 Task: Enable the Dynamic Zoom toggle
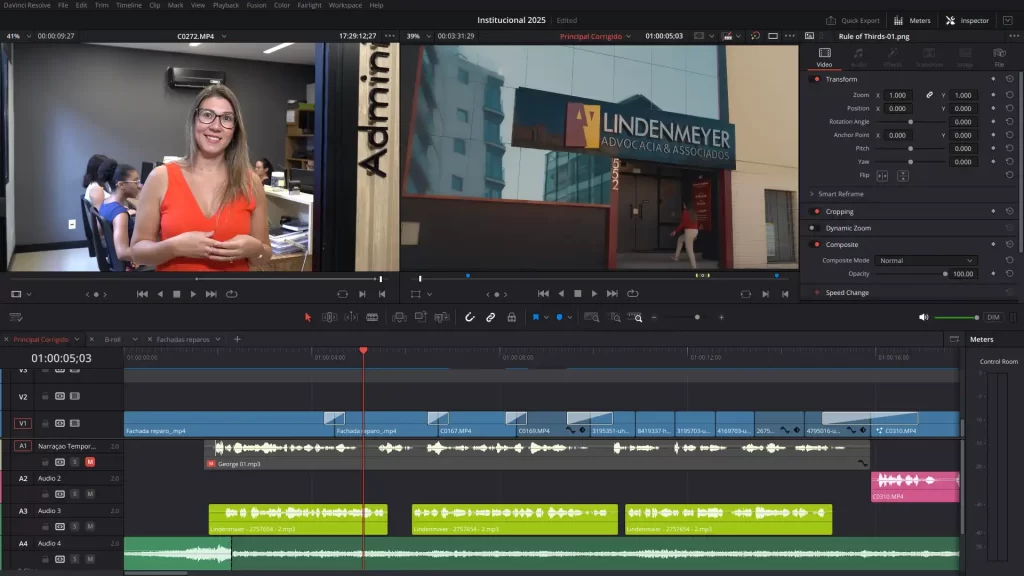(x=812, y=228)
